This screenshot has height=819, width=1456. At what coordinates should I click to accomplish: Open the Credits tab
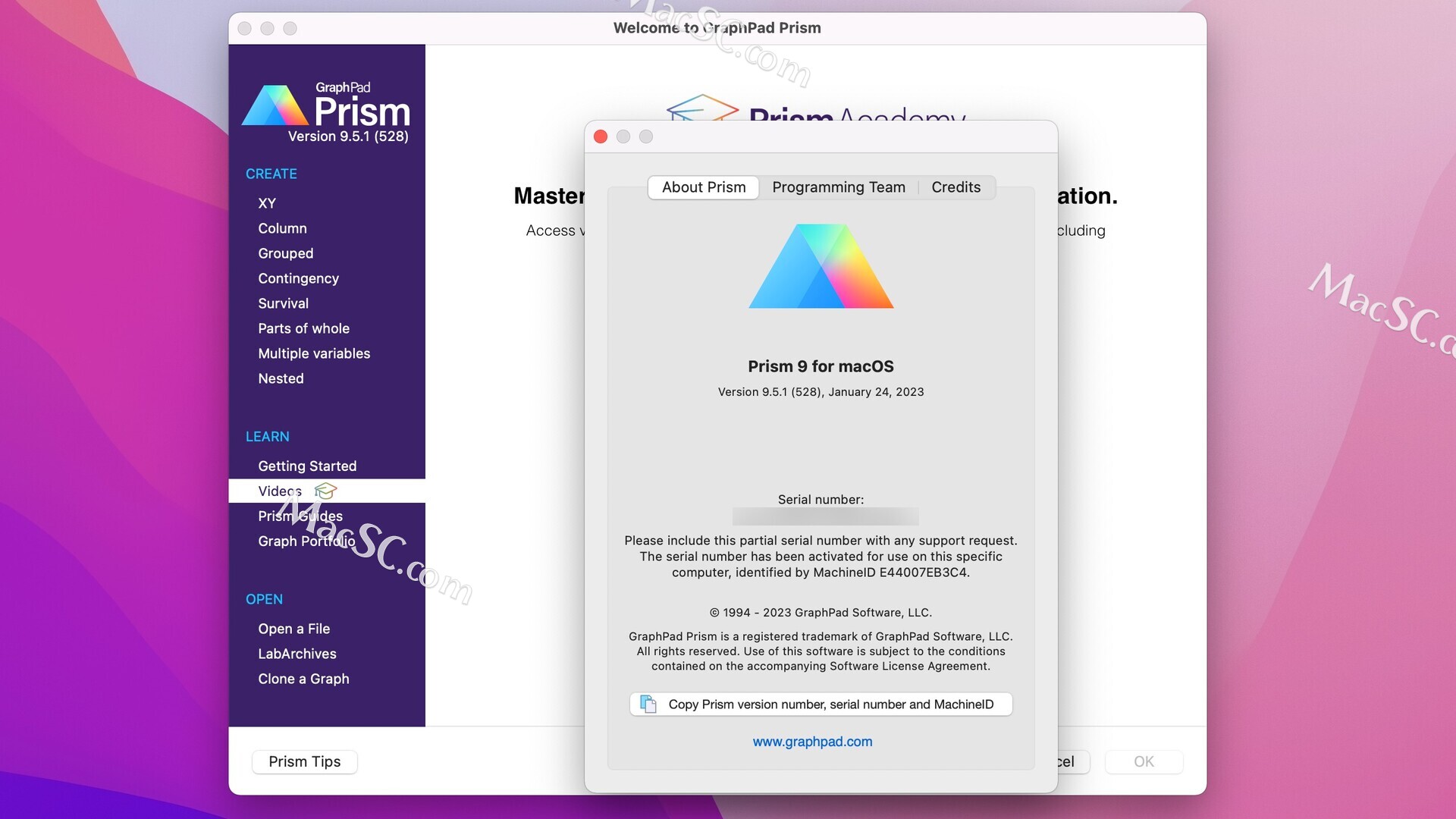click(x=955, y=187)
